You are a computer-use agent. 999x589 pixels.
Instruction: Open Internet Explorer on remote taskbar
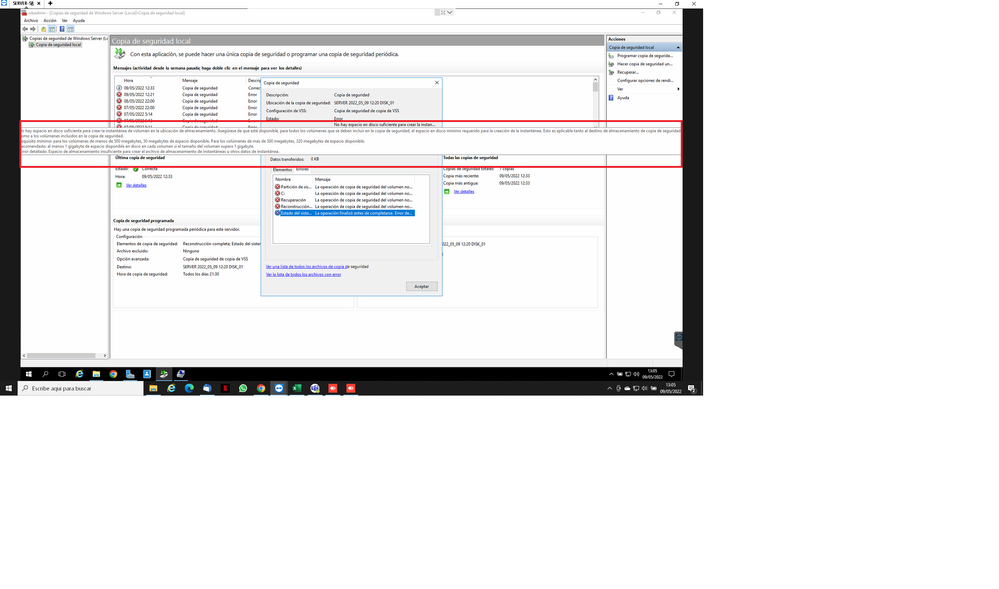79,374
